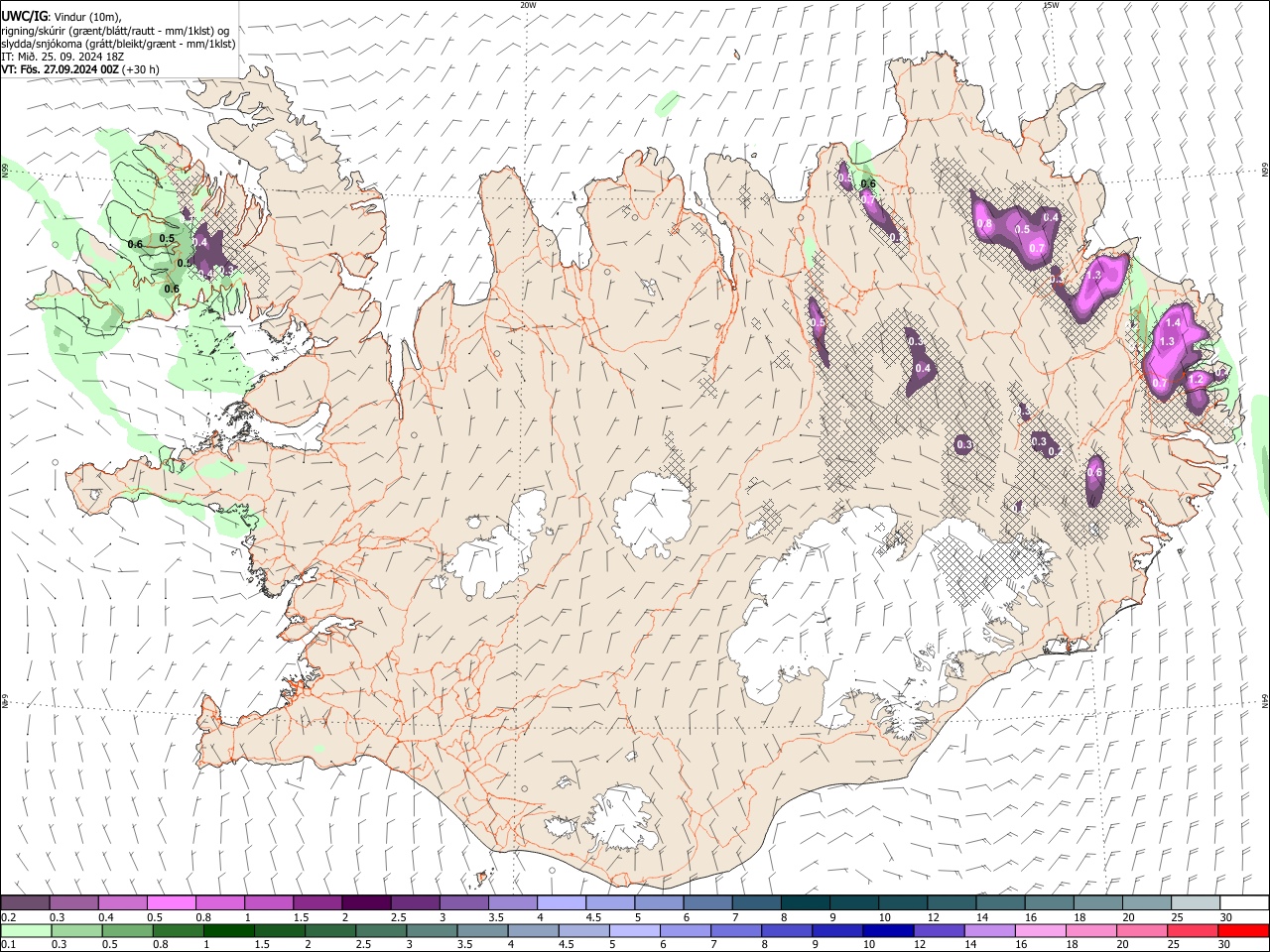This screenshot has width=1270, height=952.
Task: Click the 'slydda/snjókoma' legend description line
Action: [118, 44]
